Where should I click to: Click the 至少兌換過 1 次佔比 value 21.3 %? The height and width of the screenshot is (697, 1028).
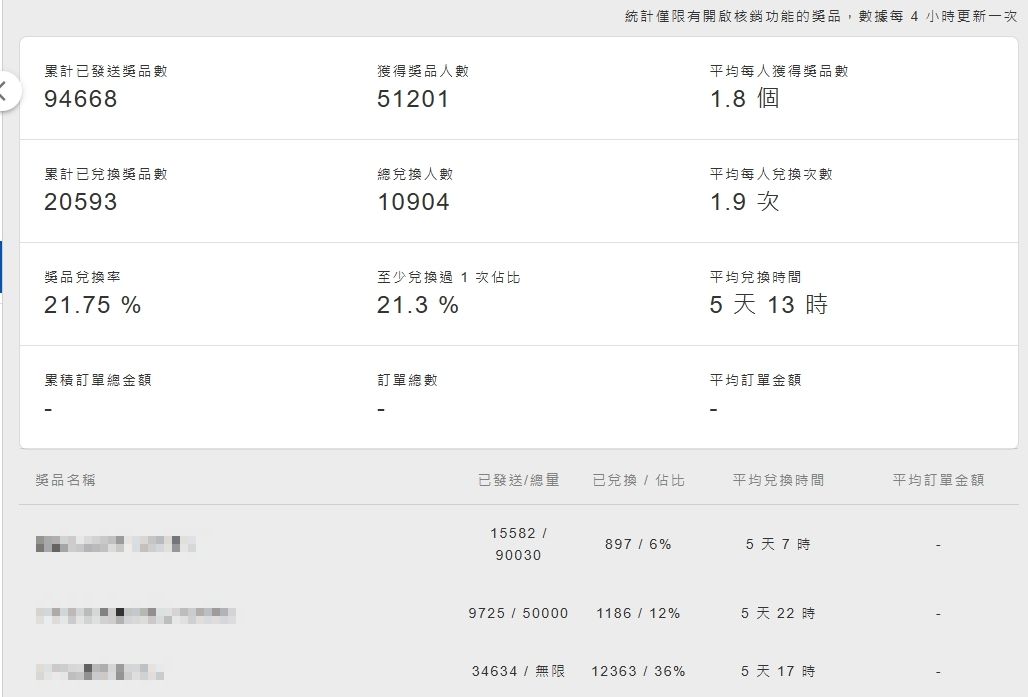pos(418,306)
